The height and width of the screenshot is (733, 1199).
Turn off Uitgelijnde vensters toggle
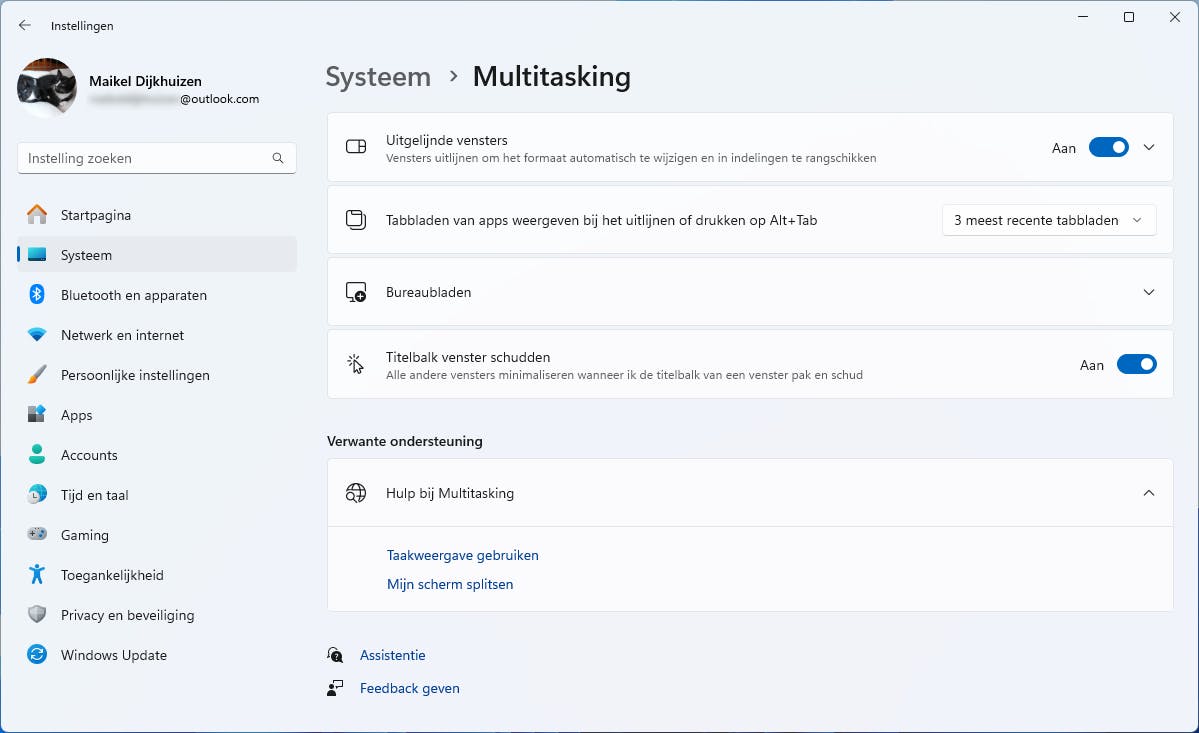click(x=1108, y=147)
